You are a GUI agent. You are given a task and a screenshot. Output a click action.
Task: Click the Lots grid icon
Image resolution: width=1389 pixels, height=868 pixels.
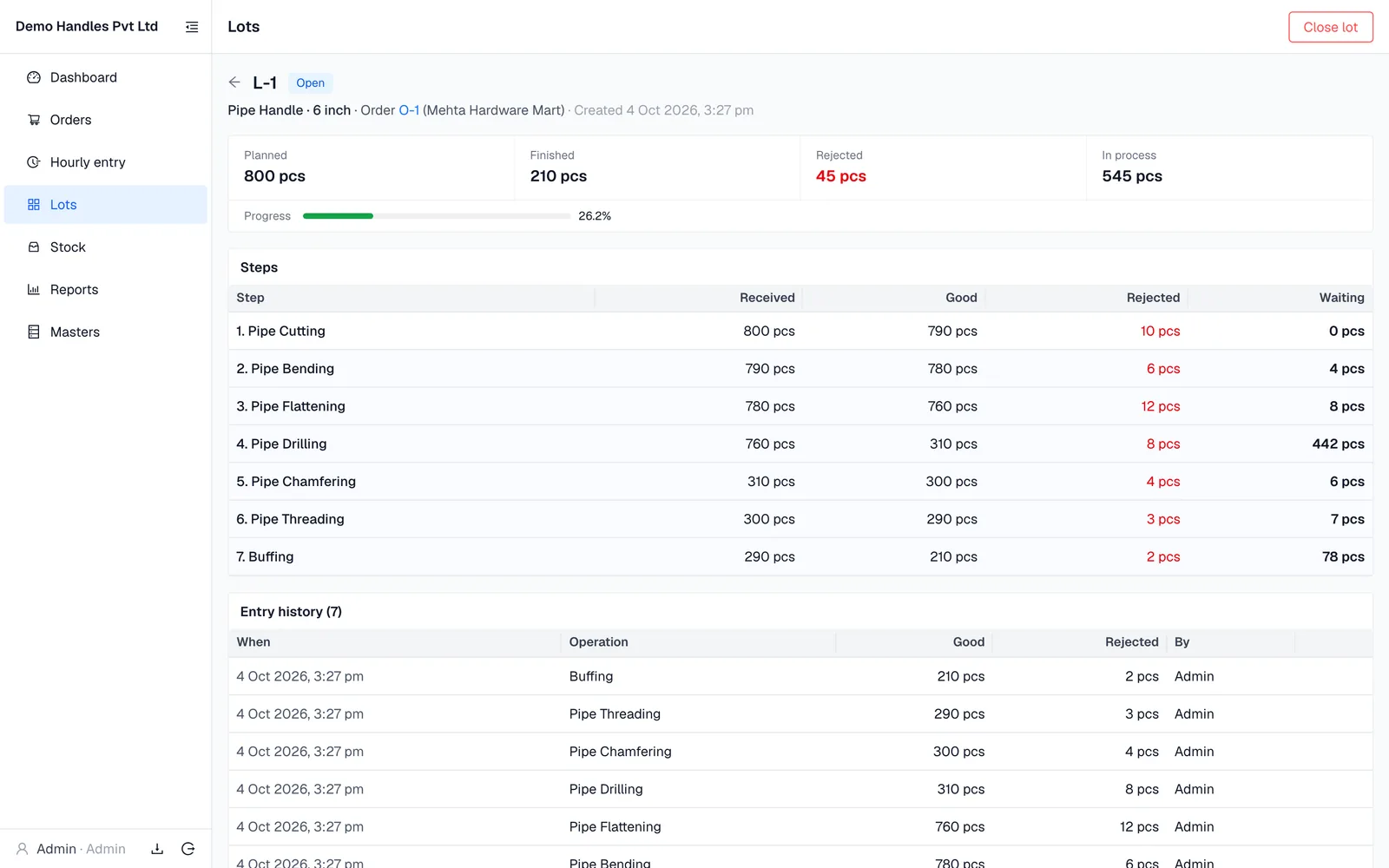[x=34, y=205]
